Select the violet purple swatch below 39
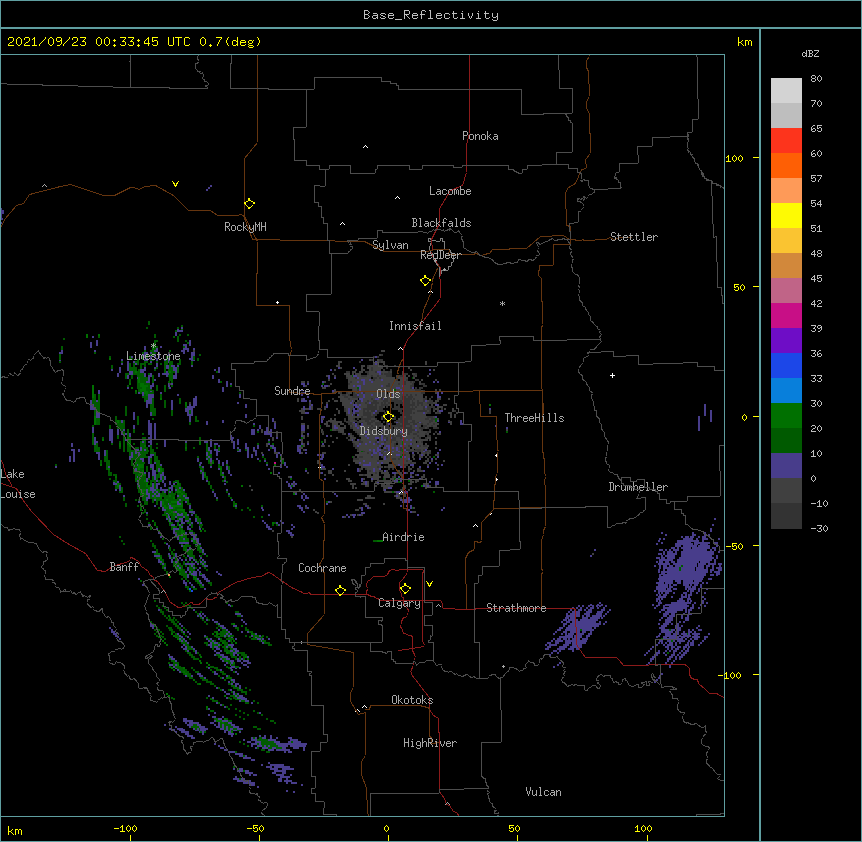The width and height of the screenshot is (862, 842). [786, 341]
